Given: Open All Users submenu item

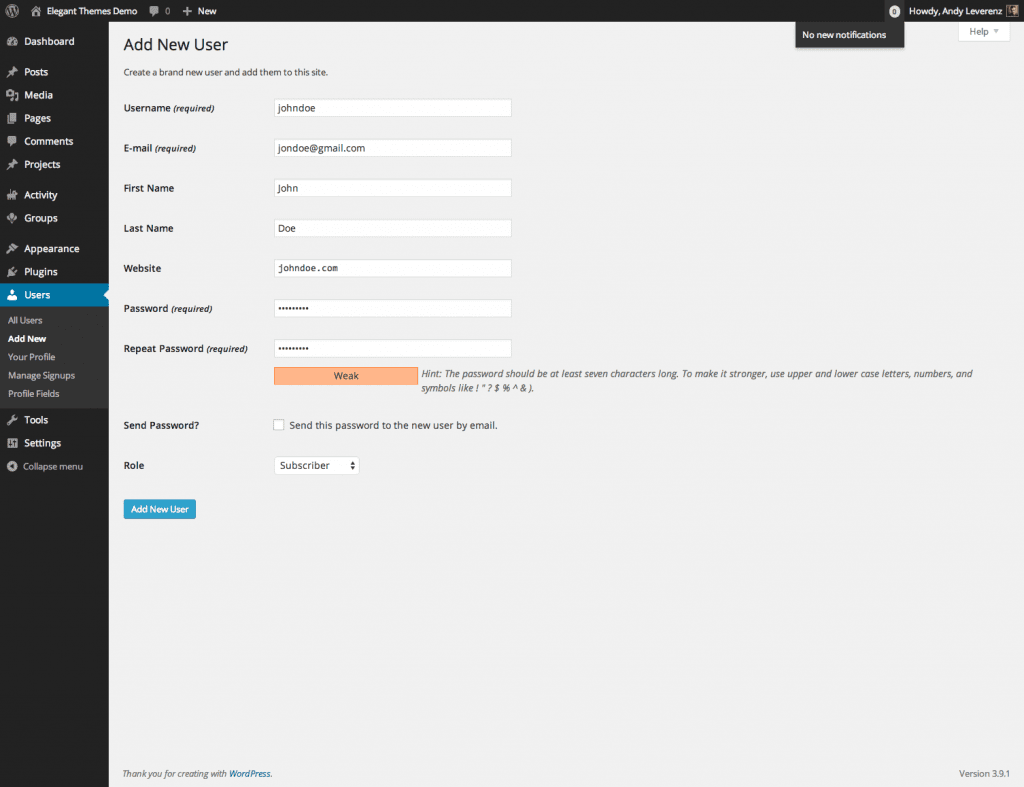Looking at the screenshot, I should pyautogui.click(x=25, y=321).
